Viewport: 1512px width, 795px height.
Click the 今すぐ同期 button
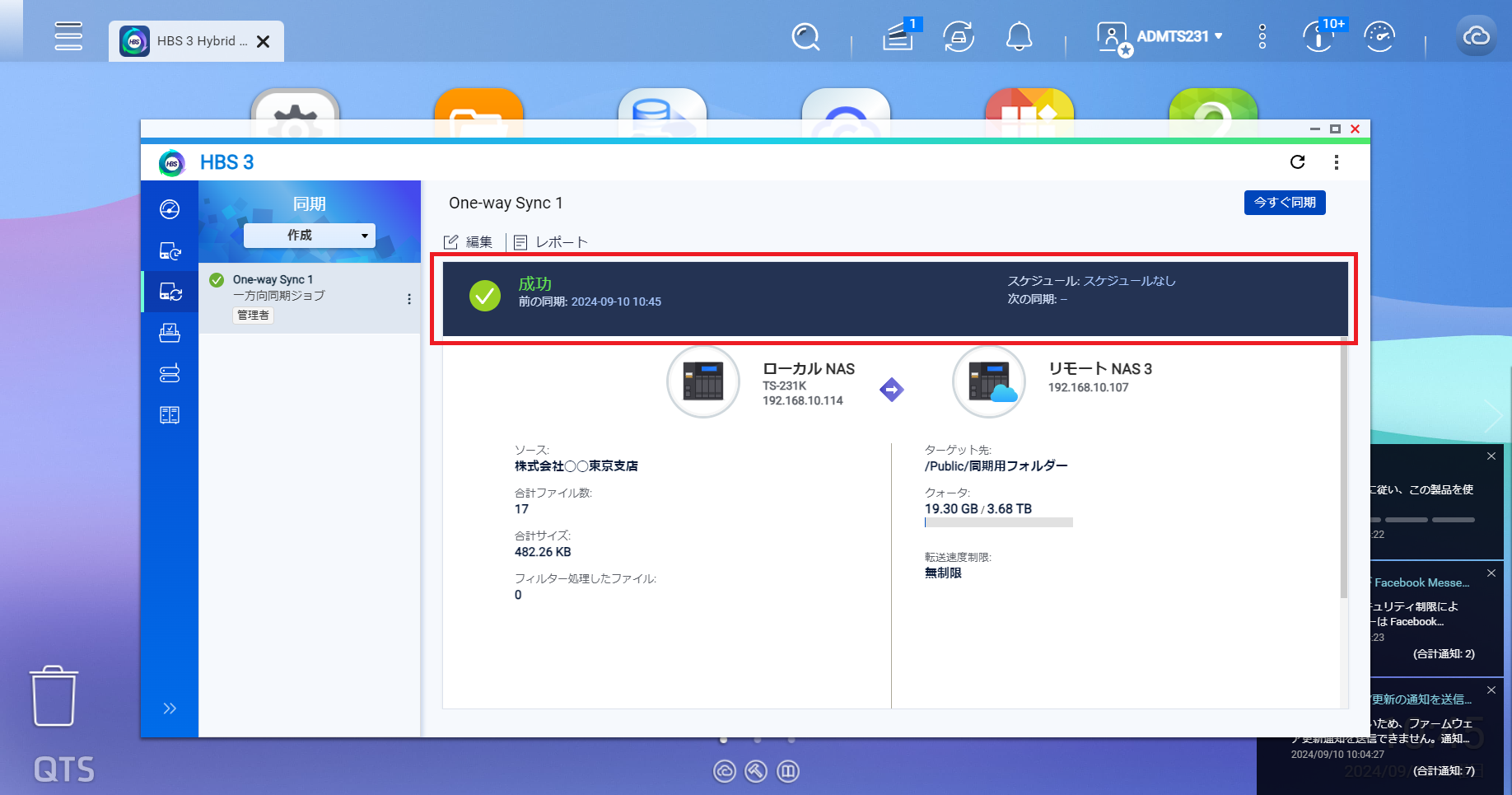click(x=1285, y=203)
